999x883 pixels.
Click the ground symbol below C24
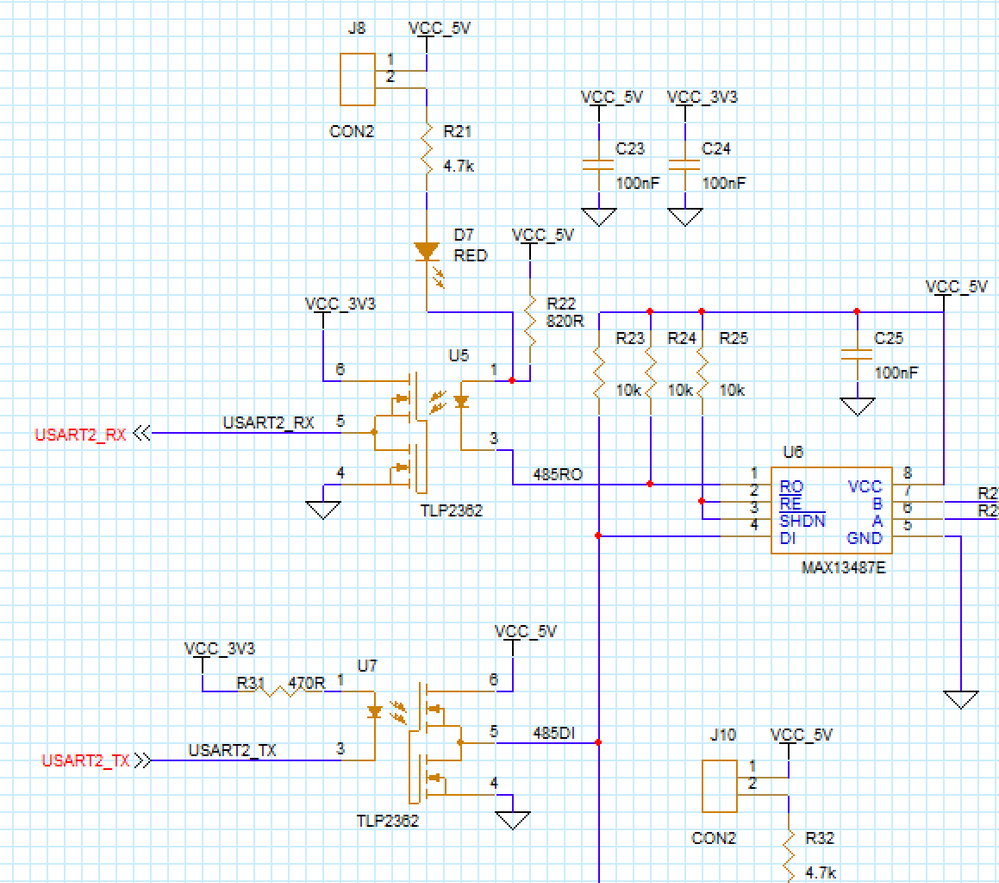[x=685, y=217]
